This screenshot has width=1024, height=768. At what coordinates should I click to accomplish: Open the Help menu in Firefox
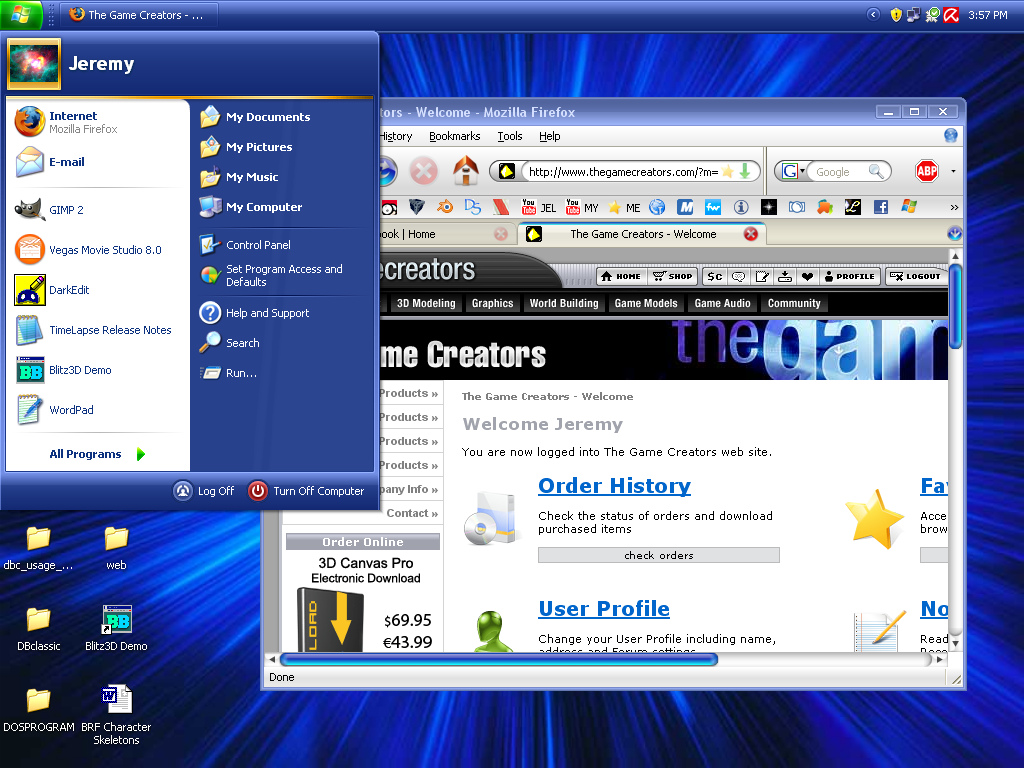tap(550, 136)
